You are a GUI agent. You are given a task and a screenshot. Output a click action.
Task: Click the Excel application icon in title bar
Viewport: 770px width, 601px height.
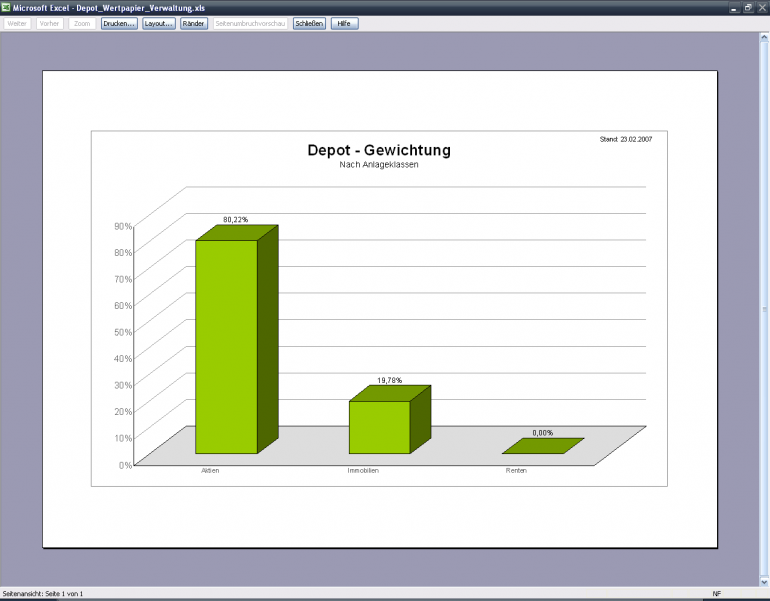[x=6, y=7]
